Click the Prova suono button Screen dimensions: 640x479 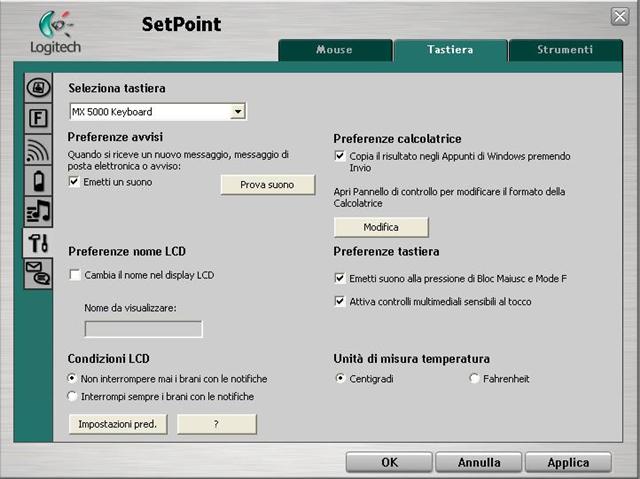[268, 185]
